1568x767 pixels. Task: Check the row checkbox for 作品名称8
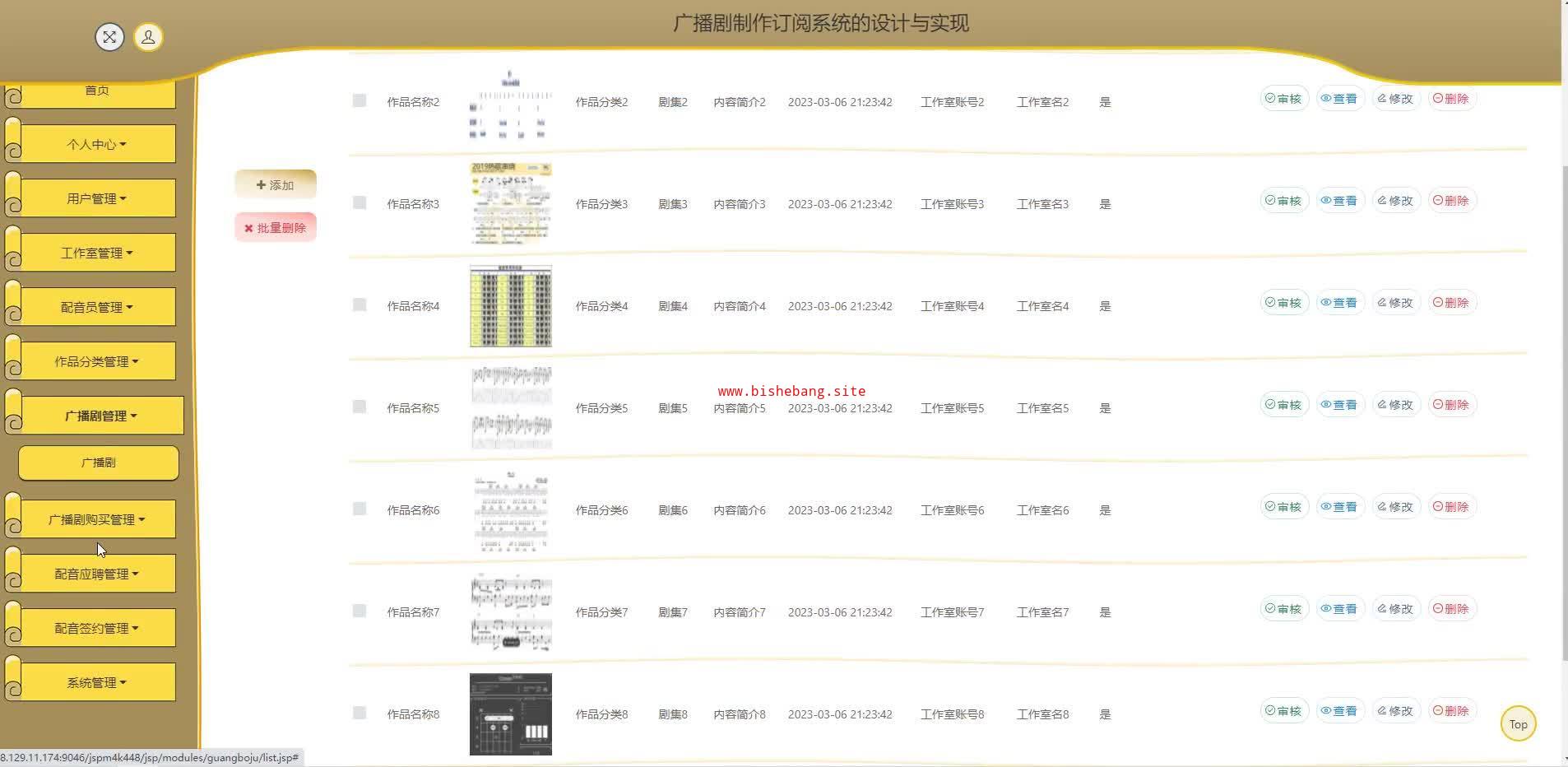(x=360, y=713)
